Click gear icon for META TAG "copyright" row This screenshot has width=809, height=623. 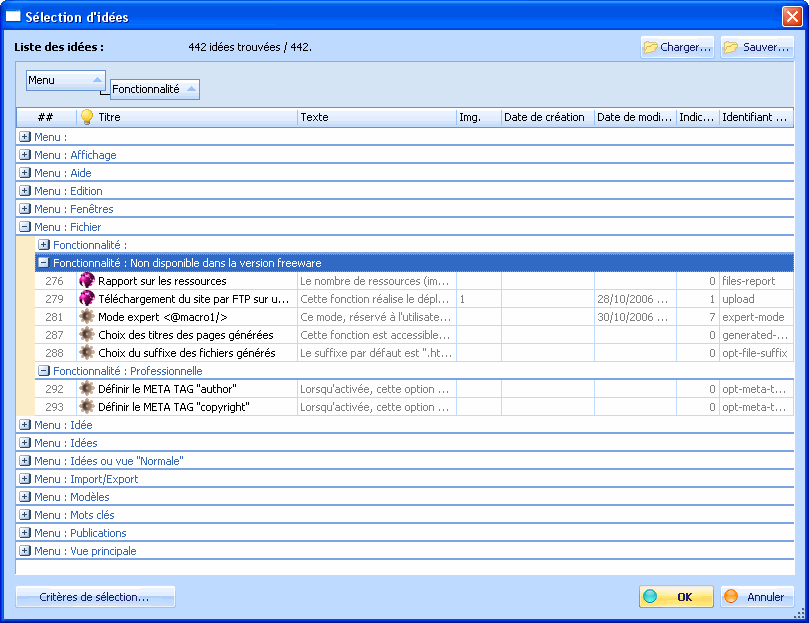pos(87,407)
